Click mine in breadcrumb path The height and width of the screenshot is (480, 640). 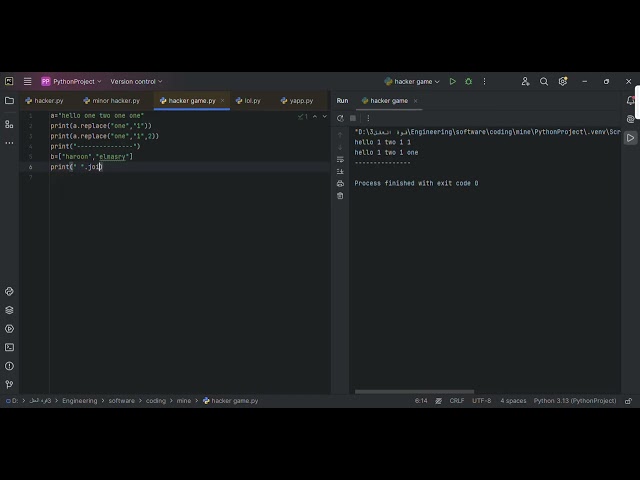(x=184, y=401)
